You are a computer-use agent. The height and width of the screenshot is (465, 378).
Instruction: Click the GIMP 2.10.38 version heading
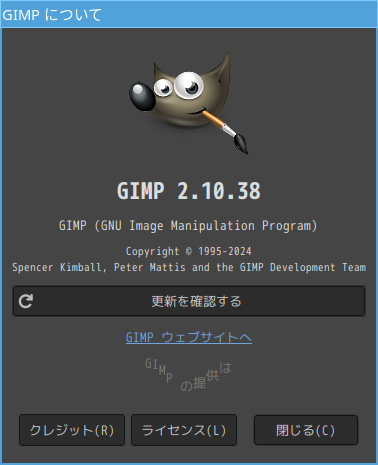(x=189, y=191)
